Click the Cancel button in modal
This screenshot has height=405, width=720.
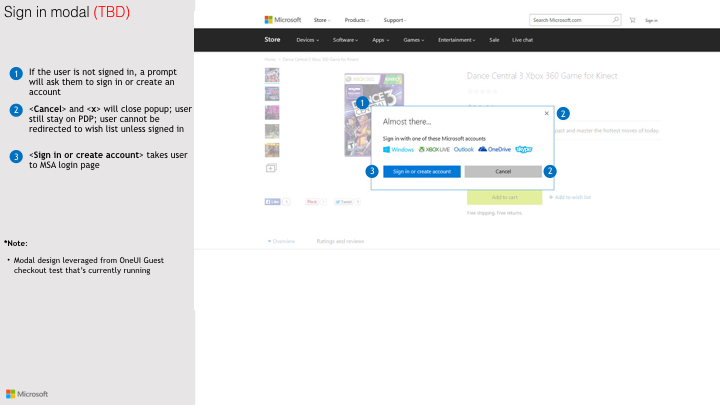coord(503,171)
